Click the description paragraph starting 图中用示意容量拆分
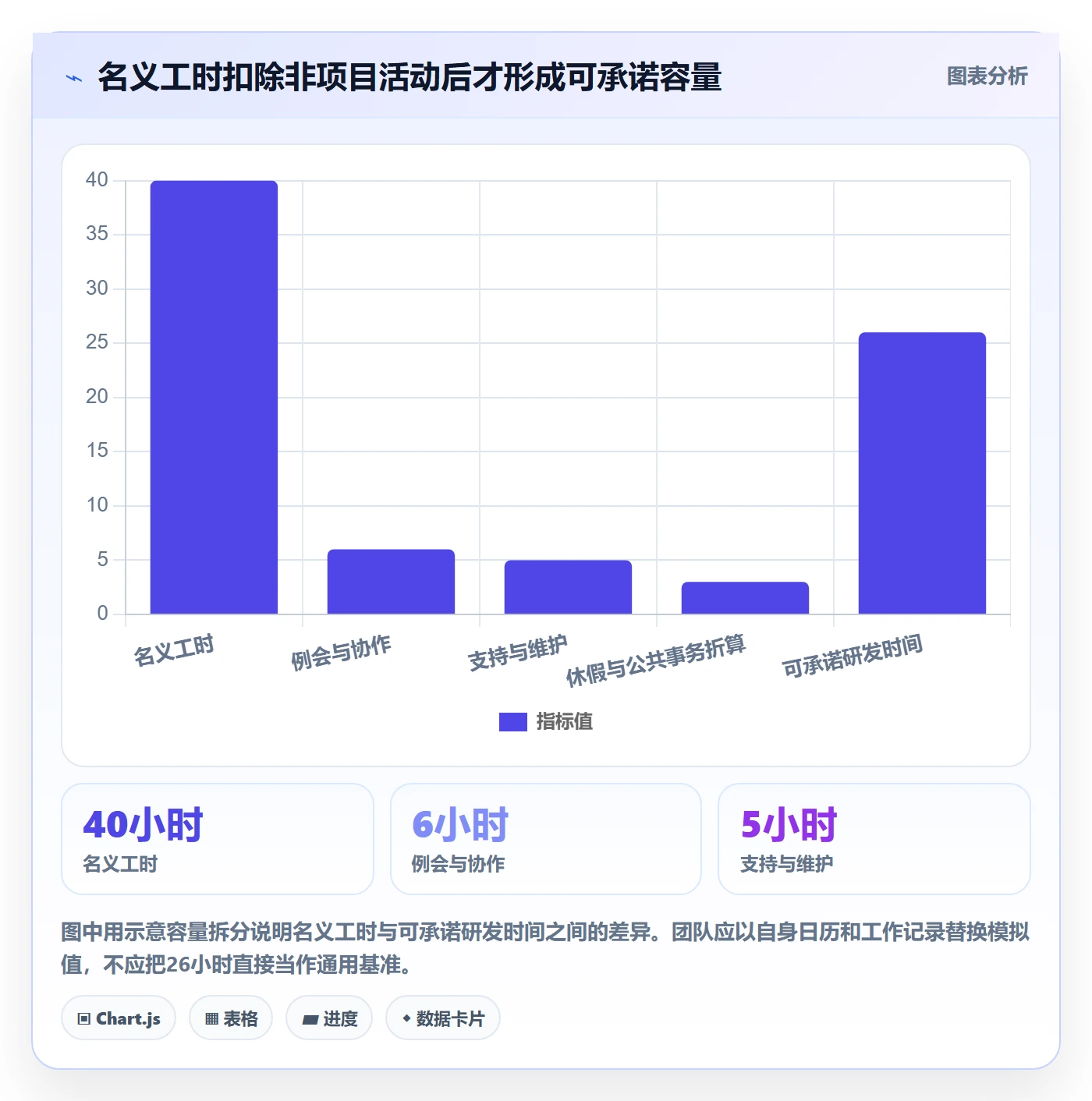Screen dimensions: 1092x1101 [545, 948]
